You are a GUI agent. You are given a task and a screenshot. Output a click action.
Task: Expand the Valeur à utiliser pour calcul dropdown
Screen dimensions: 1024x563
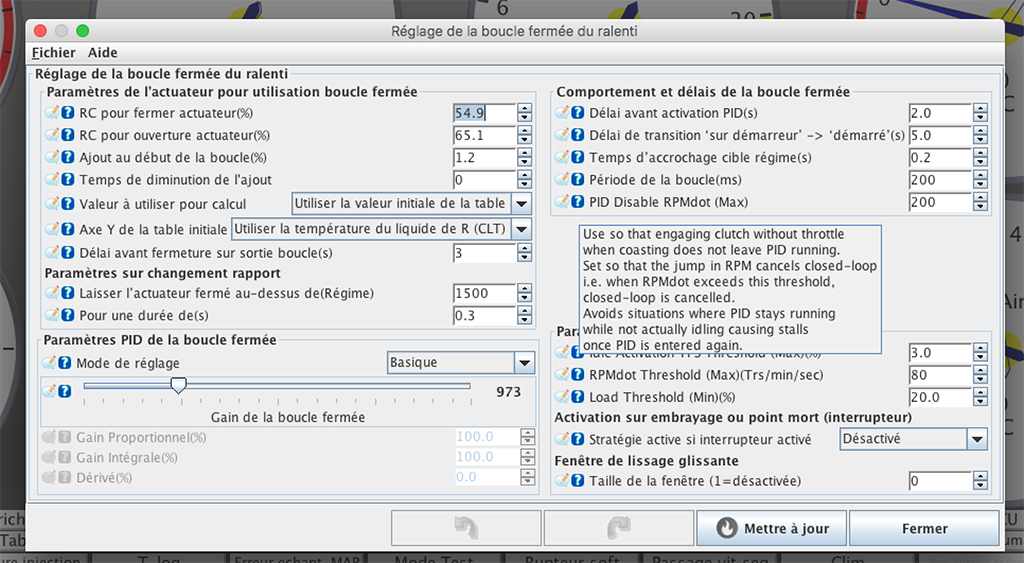pos(521,203)
